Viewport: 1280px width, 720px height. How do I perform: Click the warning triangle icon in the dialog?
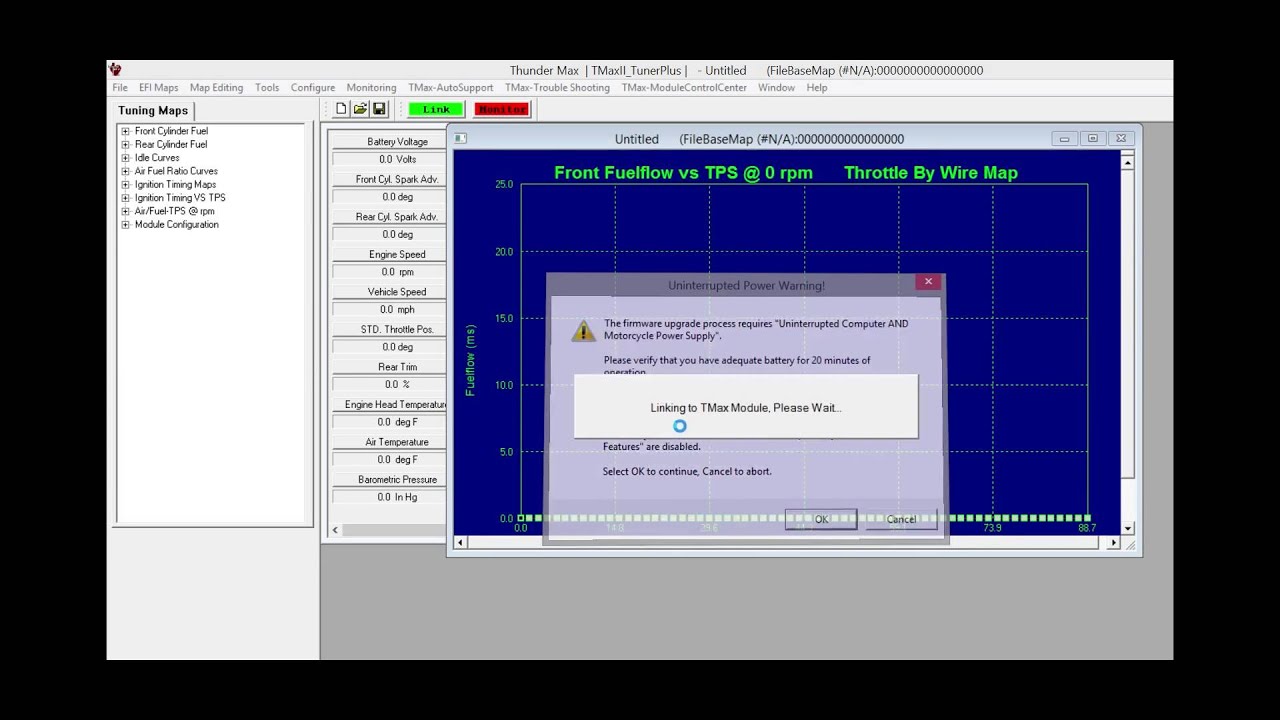click(583, 331)
